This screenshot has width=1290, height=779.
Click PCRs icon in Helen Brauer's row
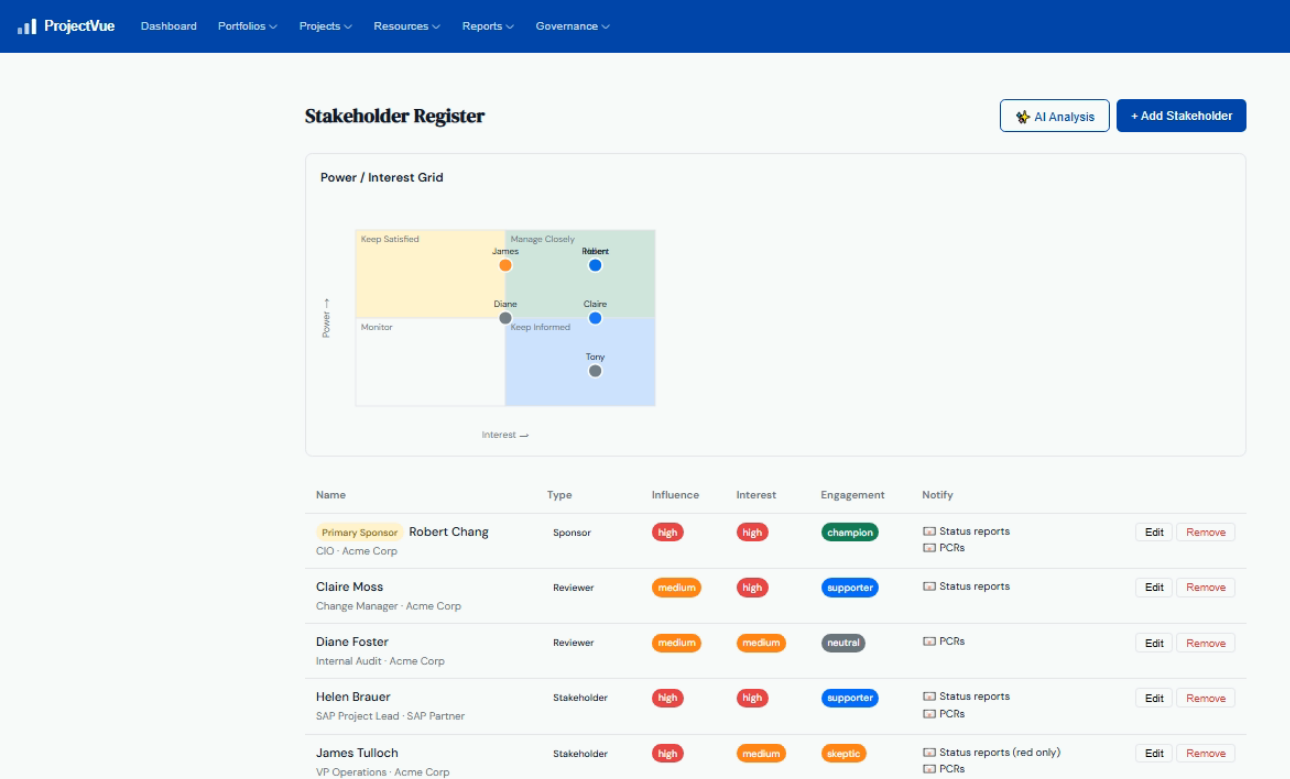[929, 714]
